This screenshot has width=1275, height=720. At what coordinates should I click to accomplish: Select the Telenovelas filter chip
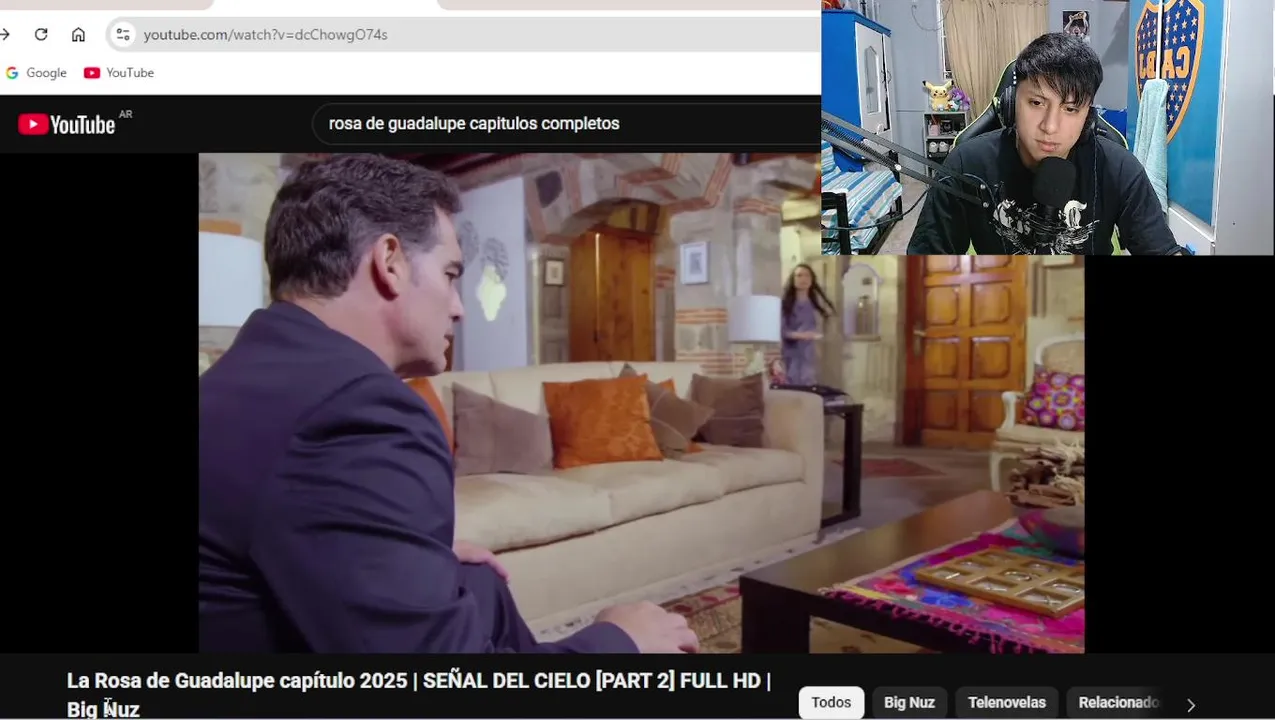(x=1006, y=702)
